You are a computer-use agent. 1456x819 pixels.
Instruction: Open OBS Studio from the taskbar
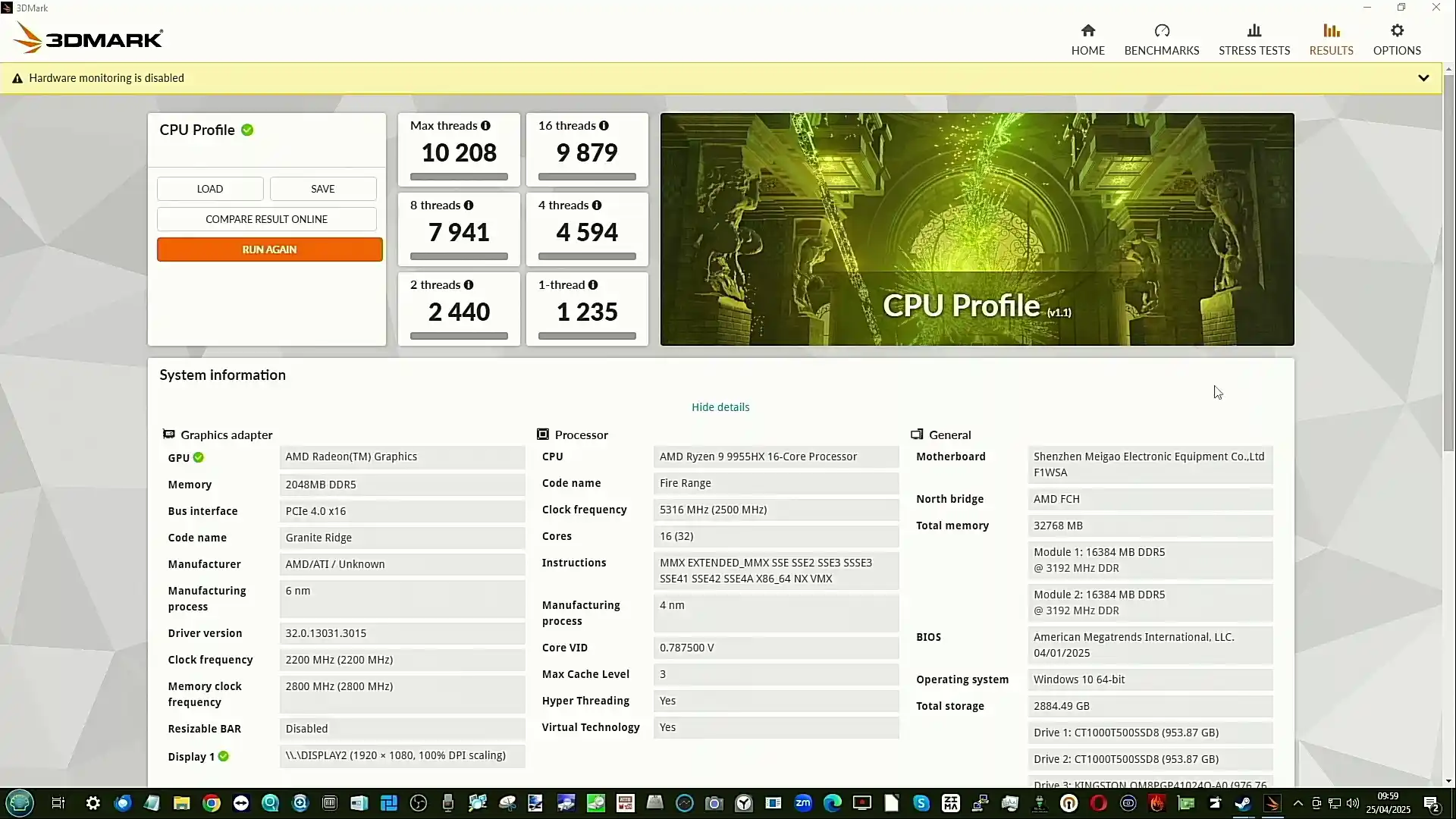(419, 803)
